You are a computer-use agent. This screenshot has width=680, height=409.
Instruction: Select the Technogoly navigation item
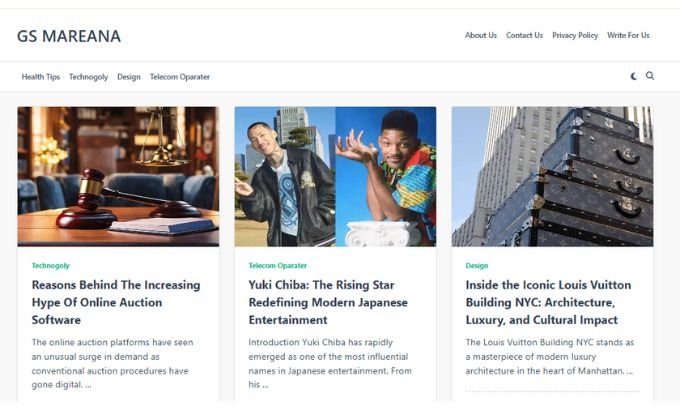(88, 77)
